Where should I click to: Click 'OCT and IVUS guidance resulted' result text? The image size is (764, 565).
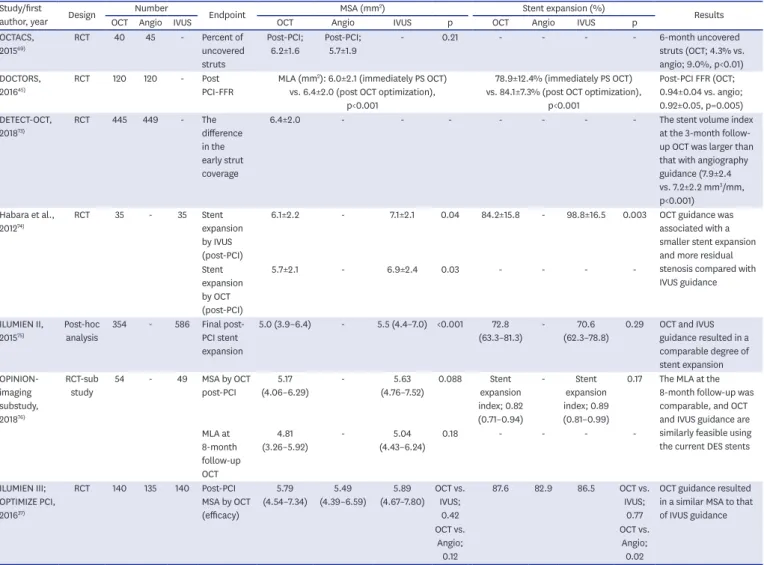704,344
